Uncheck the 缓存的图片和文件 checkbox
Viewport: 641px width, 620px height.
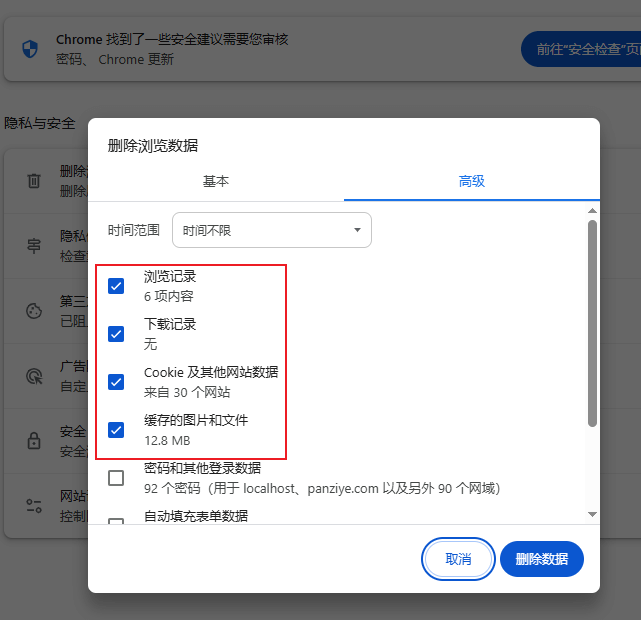pos(116,430)
